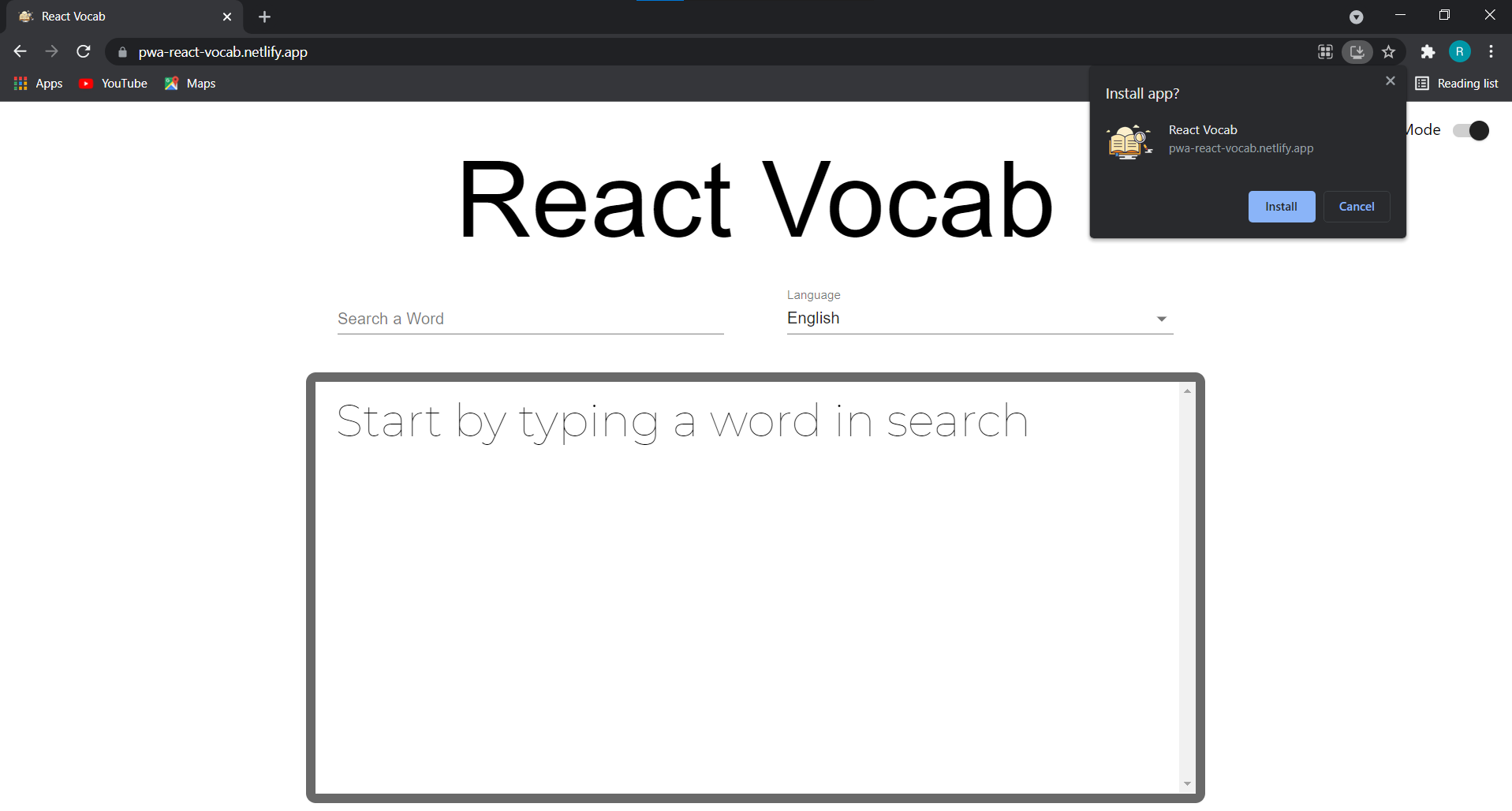Click Install in the Install app dialog
Screen dimensions: 1512x811
(1281, 206)
